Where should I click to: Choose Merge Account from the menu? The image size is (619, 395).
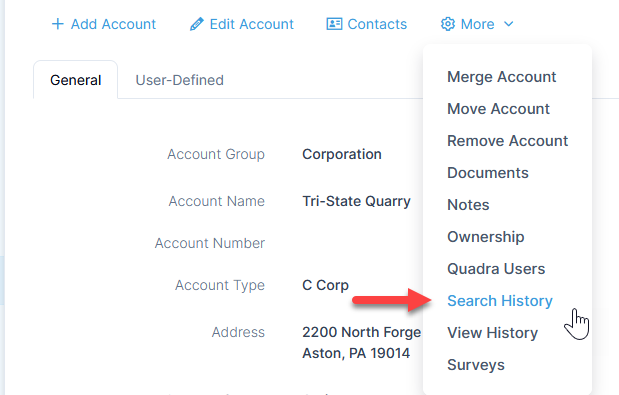tap(501, 77)
